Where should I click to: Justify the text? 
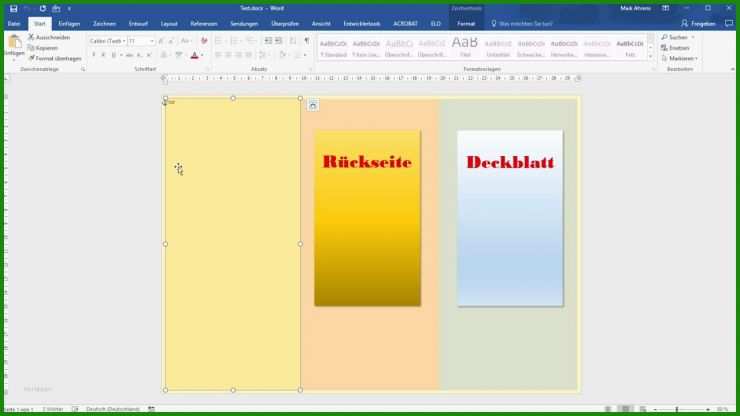pos(249,55)
